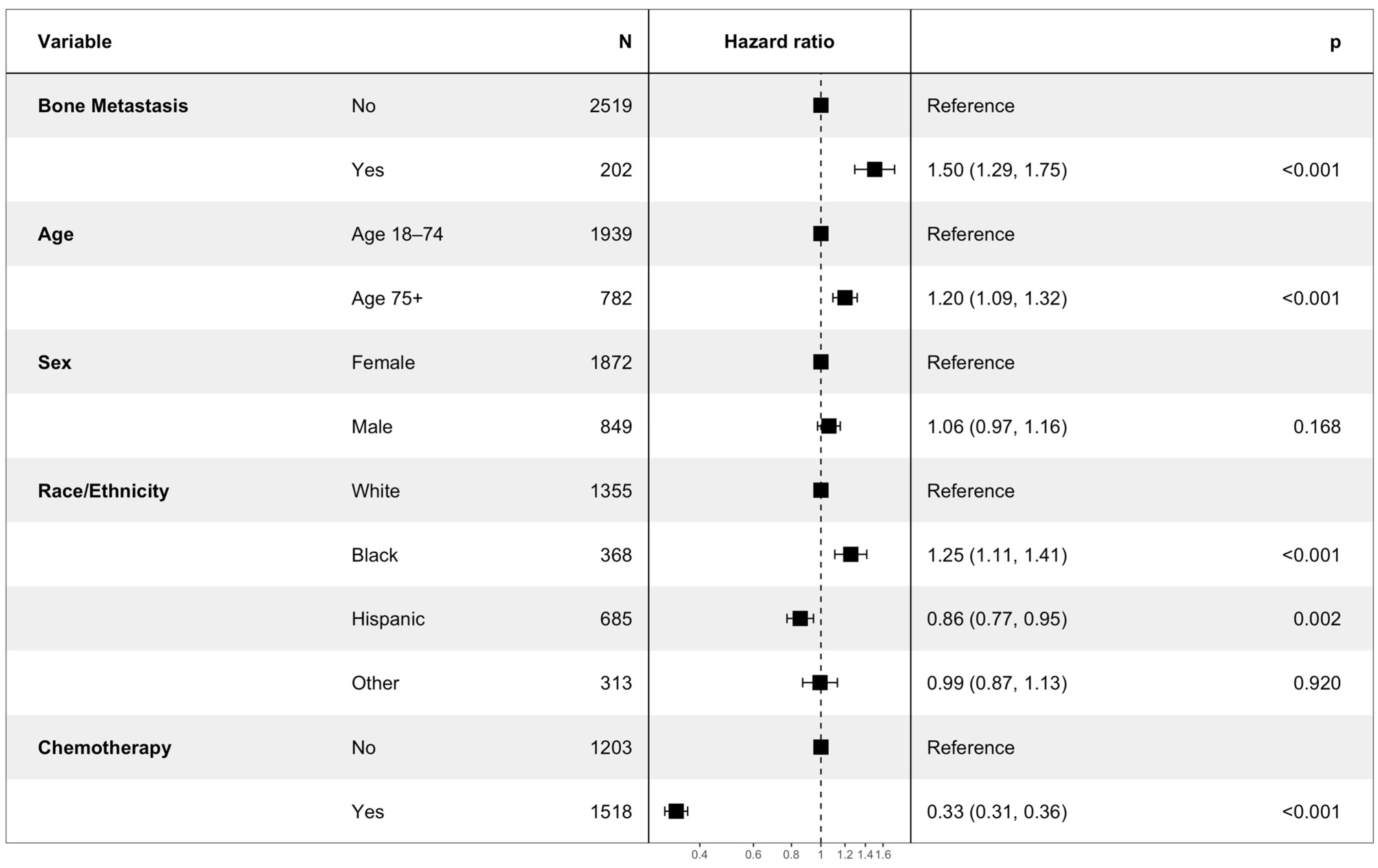
Task: Click the Chemotherapy Yes hazard ratio marker
Action: 676,811
